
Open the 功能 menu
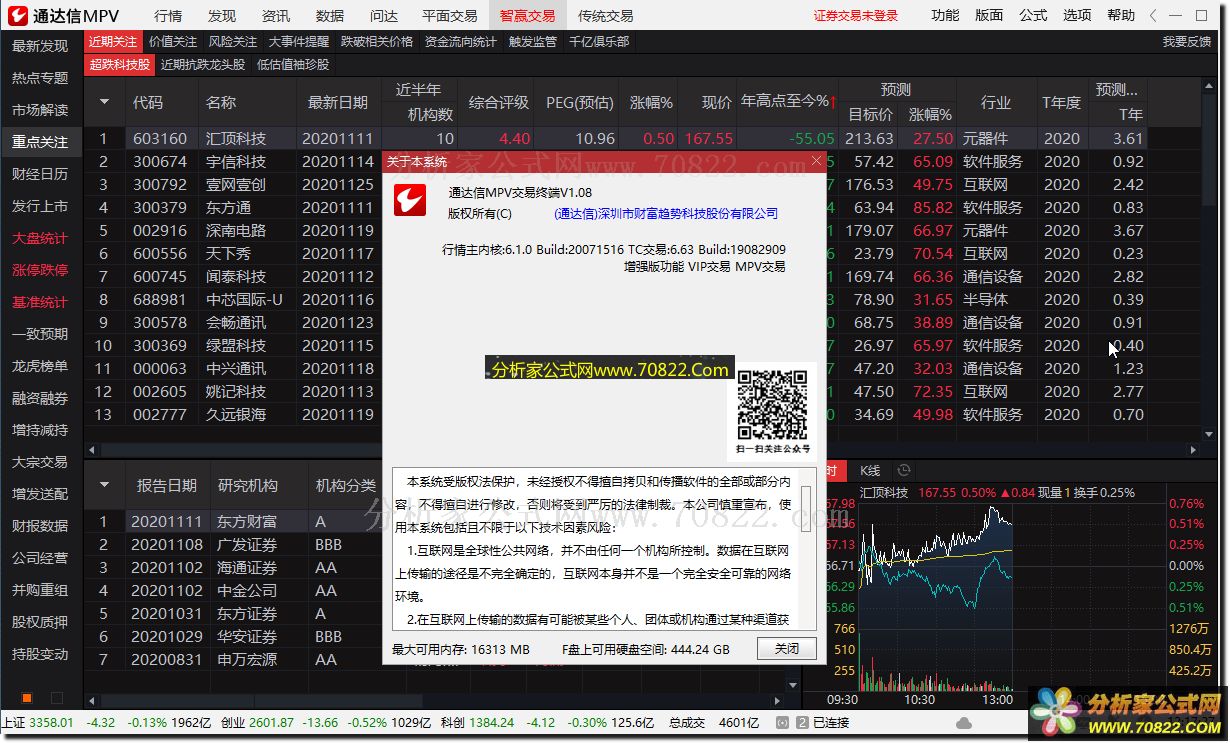pyautogui.click(x=945, y=16)
